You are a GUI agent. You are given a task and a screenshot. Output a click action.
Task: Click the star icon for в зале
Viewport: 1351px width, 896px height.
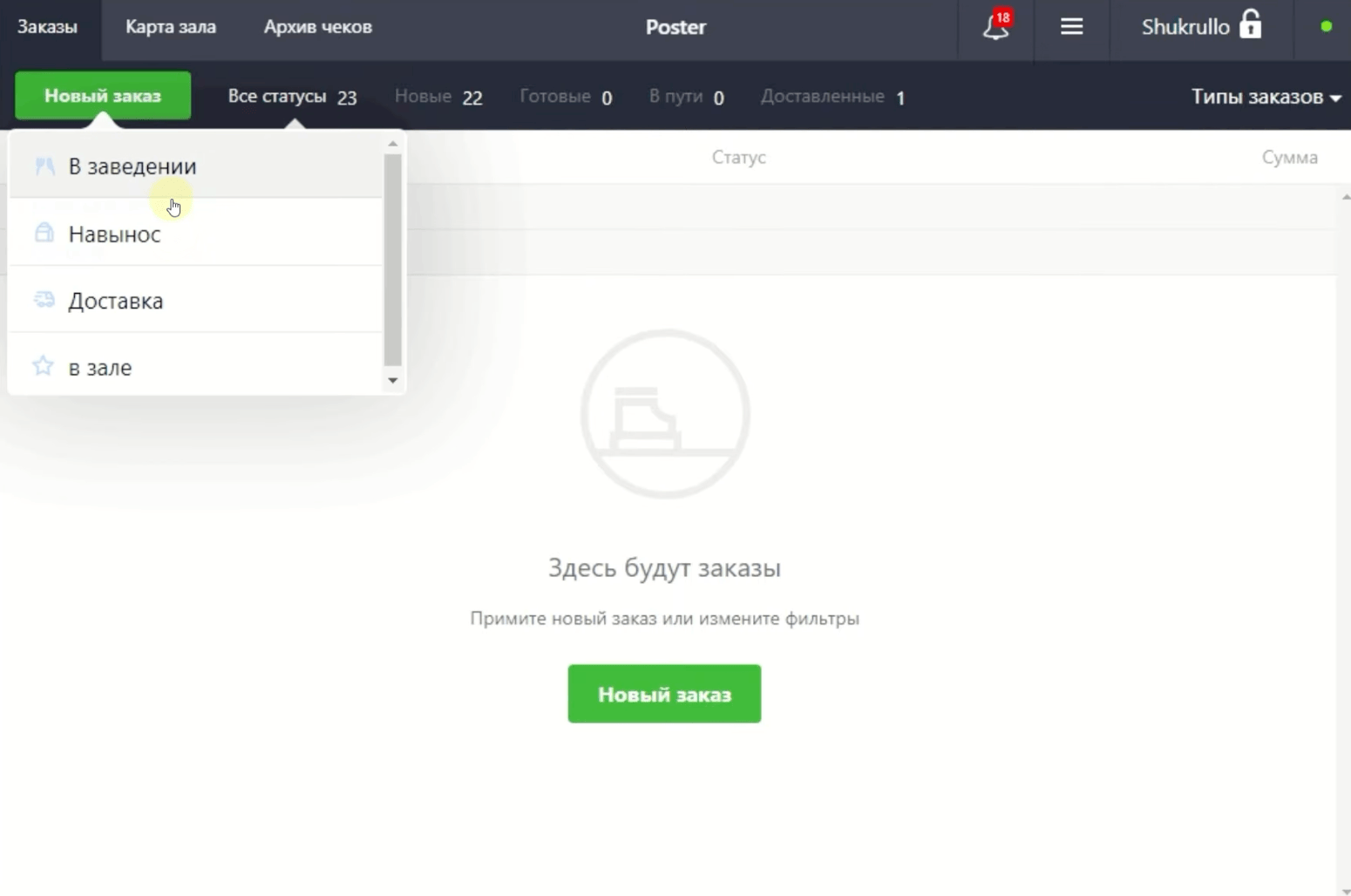[43, 366]
